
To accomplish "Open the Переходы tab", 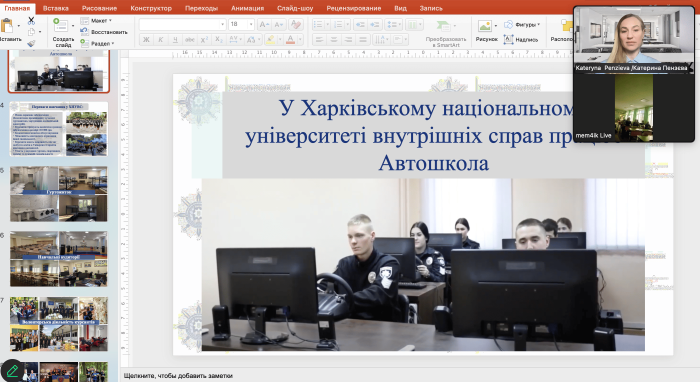I will click(201, 8).
